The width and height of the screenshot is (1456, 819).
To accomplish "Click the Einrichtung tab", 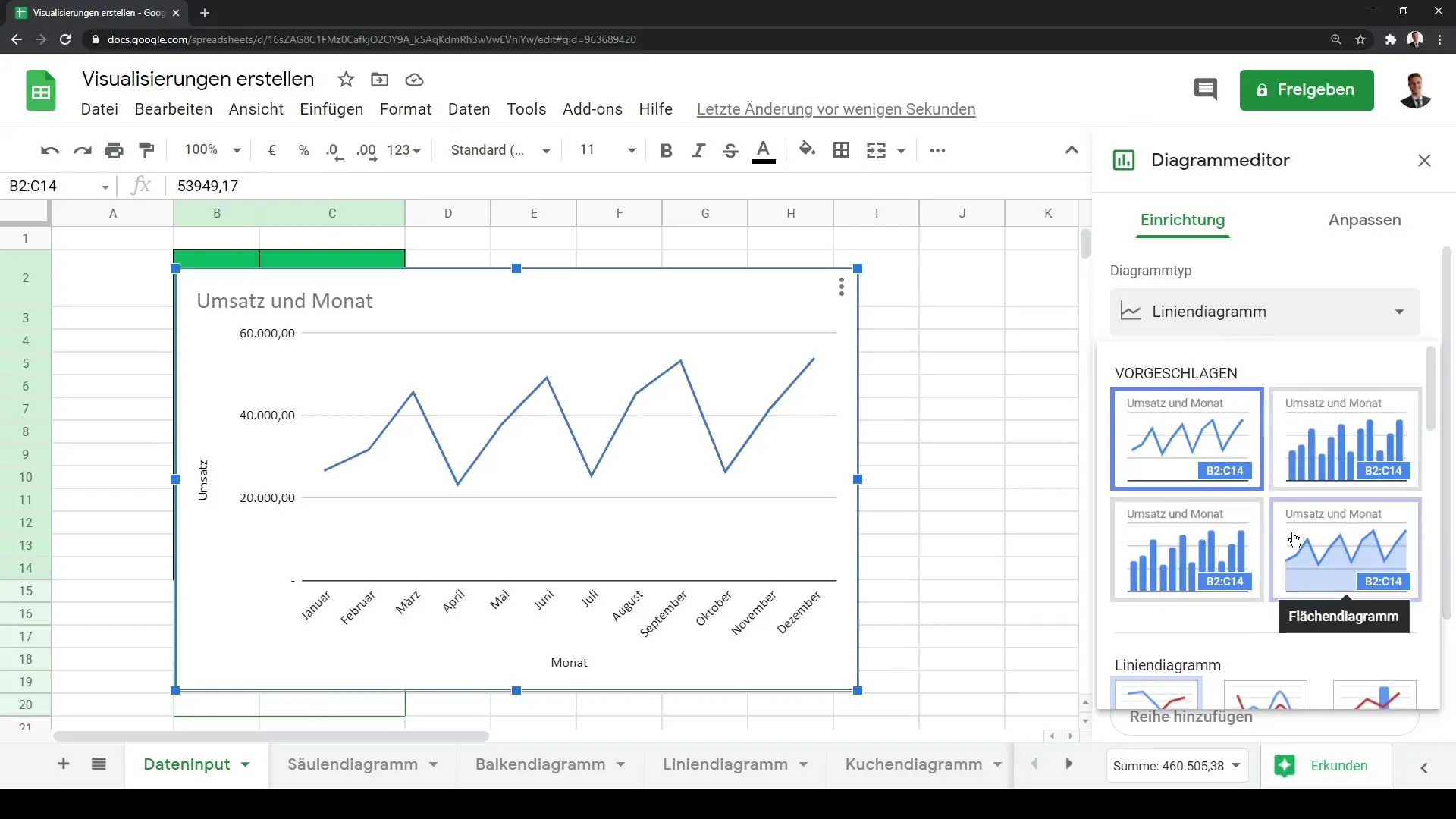I will point(1183,219).
